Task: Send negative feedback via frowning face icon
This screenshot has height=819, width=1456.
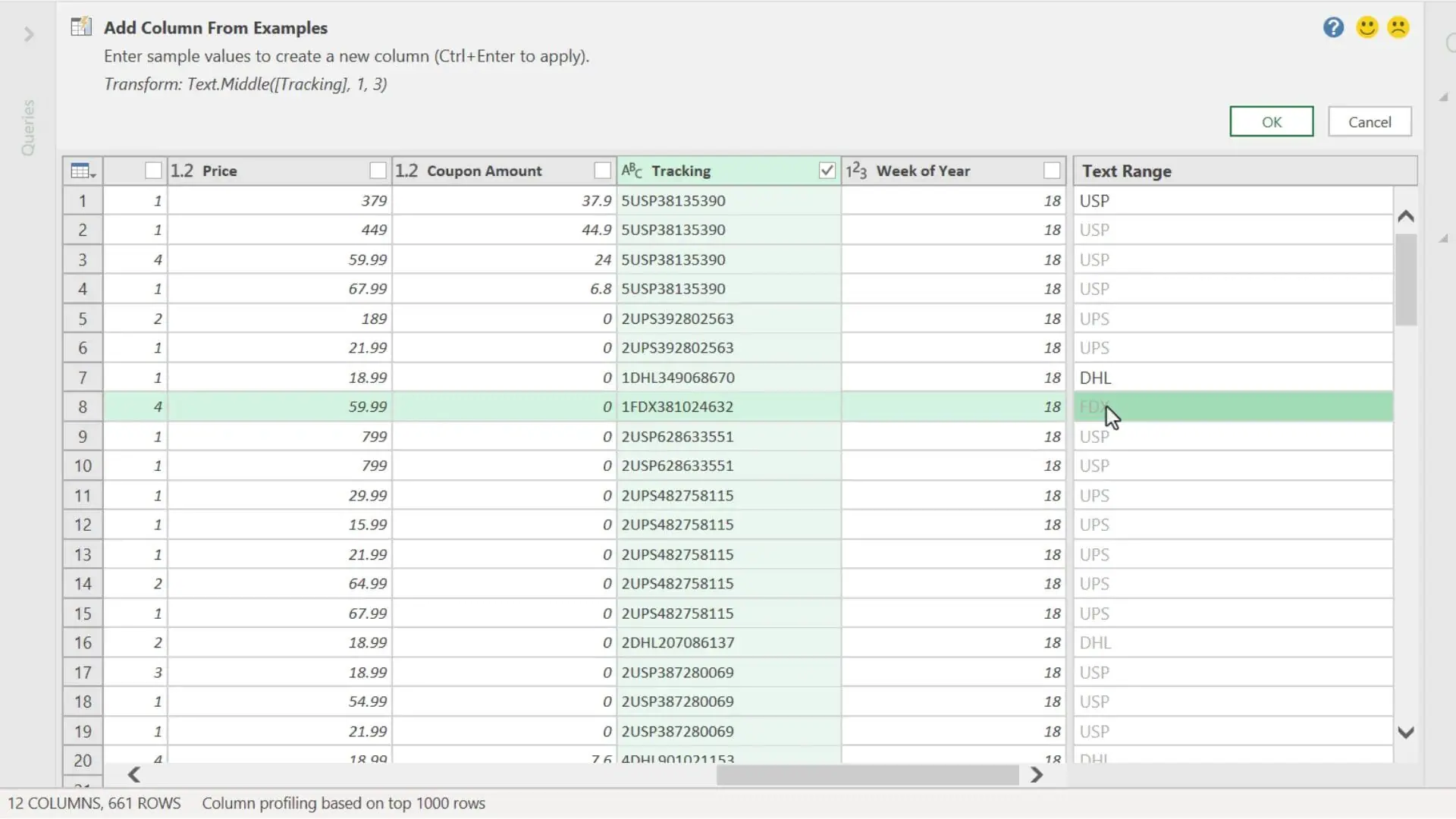Action: tap(1398, 27)
